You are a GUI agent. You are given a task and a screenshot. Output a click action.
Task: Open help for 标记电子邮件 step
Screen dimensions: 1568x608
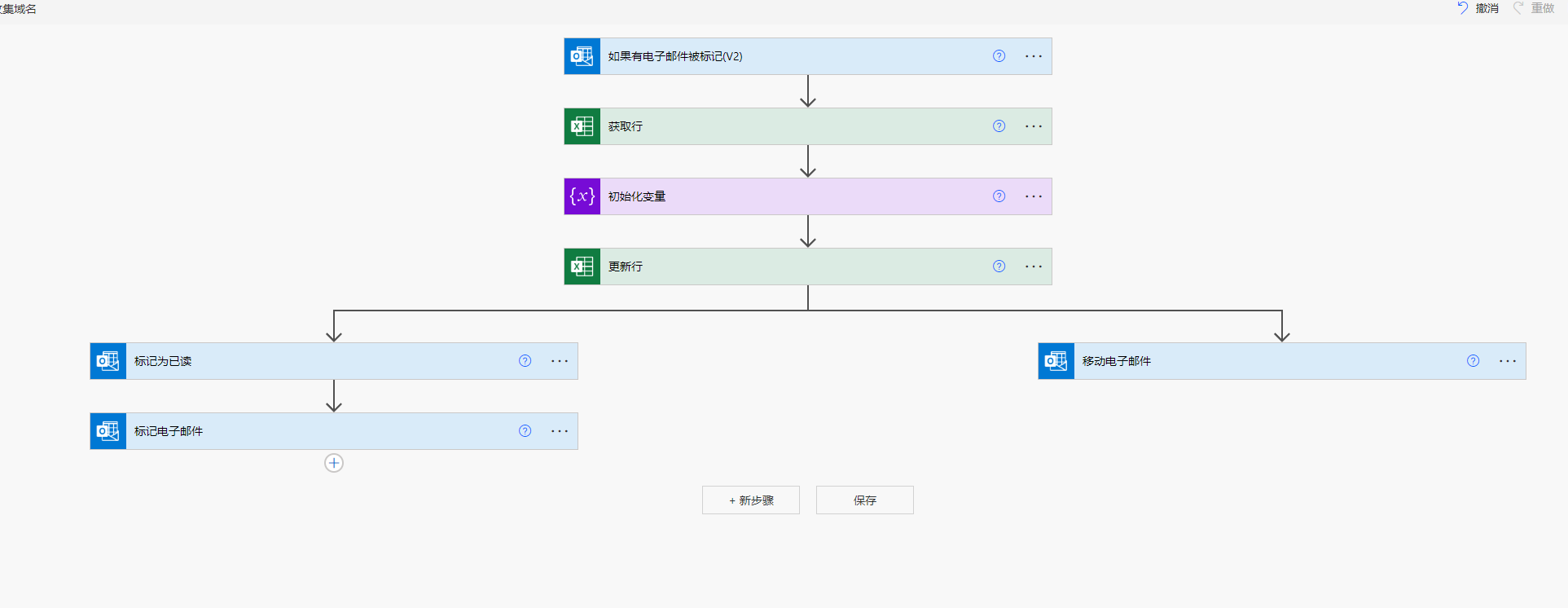(x=525, y=431)
